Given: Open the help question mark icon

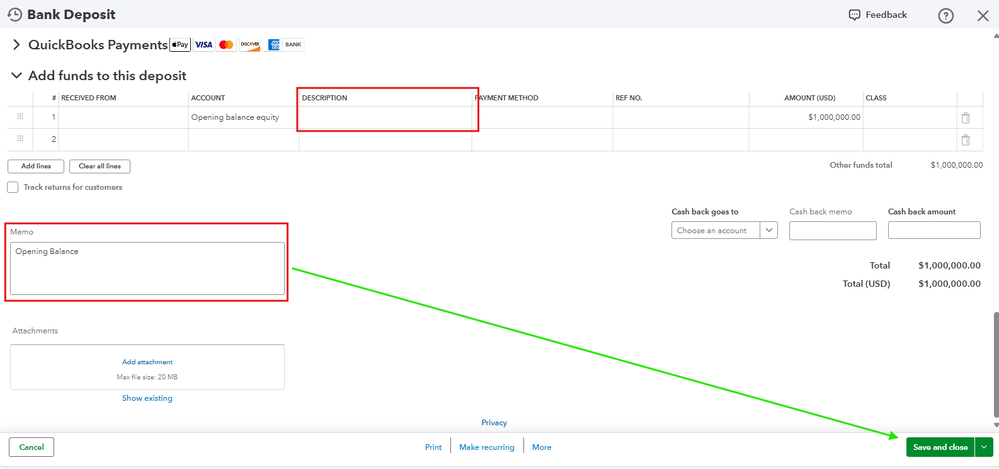Looking at the screenshot, I should click(946, 16).
